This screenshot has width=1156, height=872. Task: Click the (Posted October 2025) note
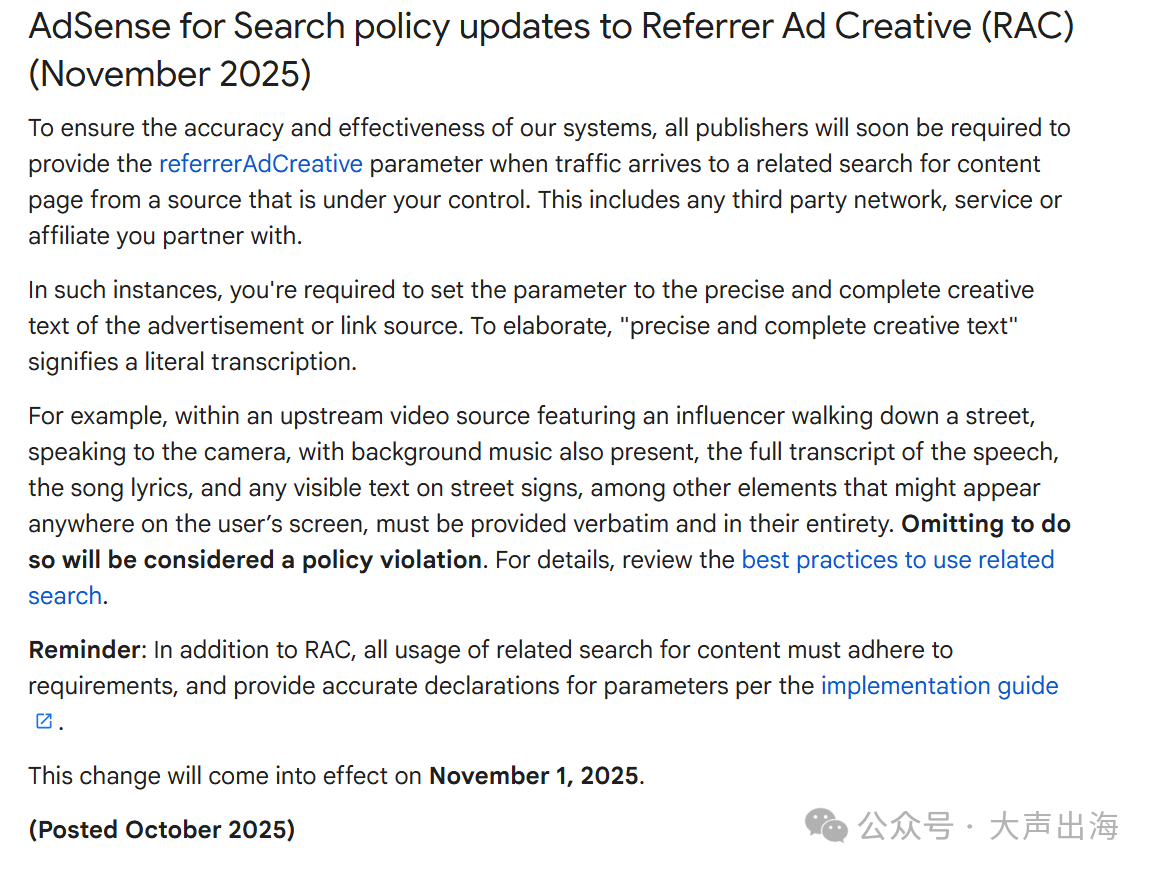click(161, 830)
